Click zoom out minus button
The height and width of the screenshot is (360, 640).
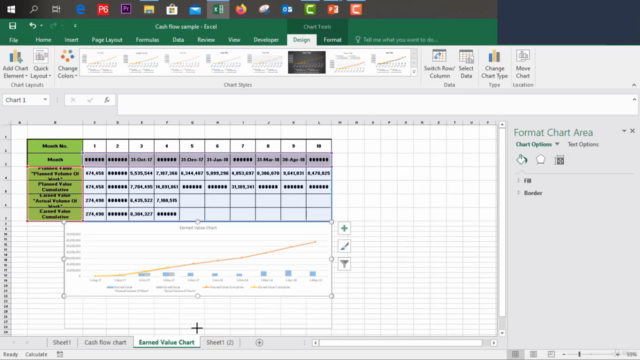(x=564, y=354)
